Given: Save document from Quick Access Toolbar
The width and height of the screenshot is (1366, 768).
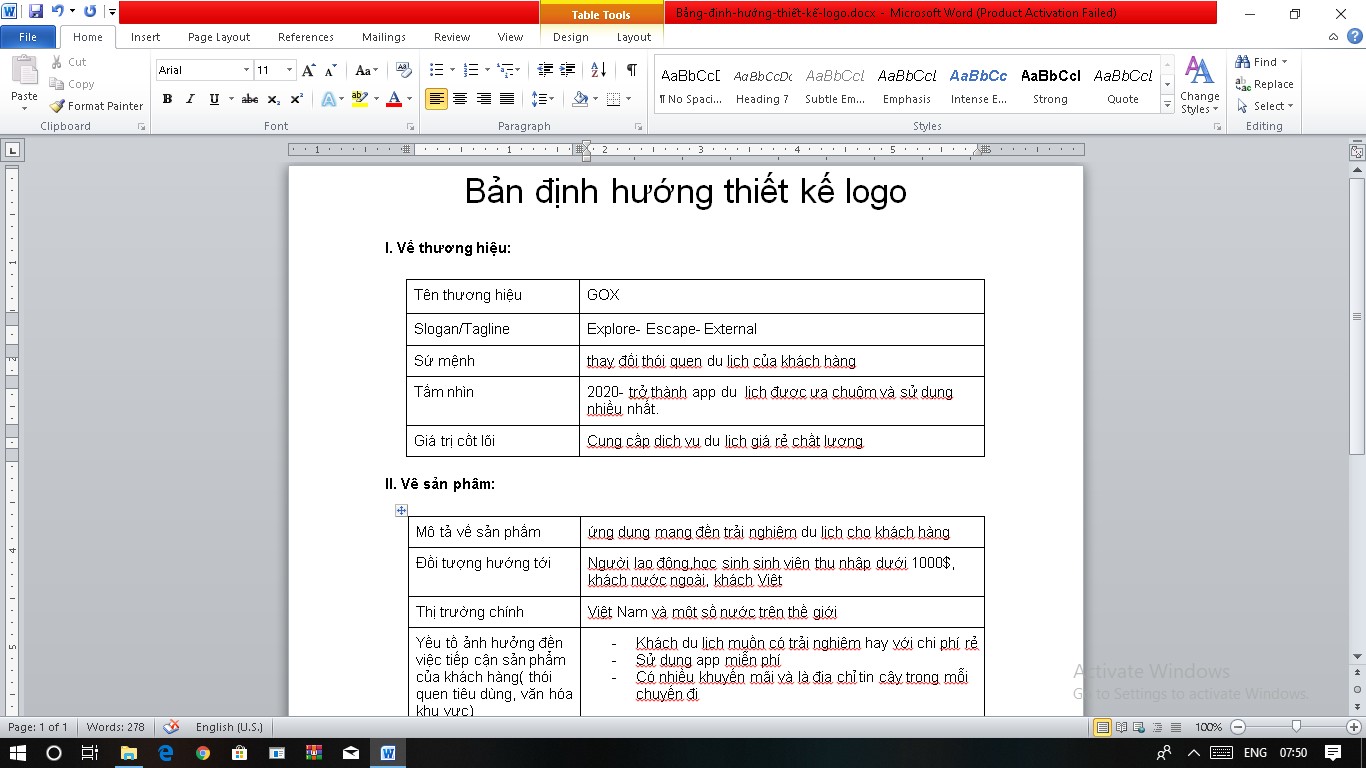Looking at the screenshot, I should pos(36,12).
